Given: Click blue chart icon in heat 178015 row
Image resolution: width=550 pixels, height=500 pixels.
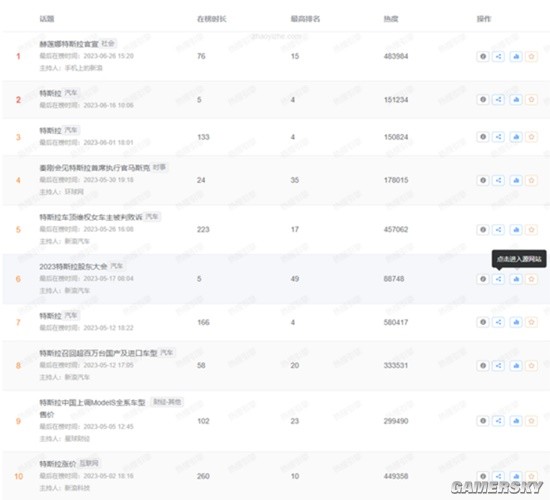Looking at the screenshot, I should (x=516, y=180).
